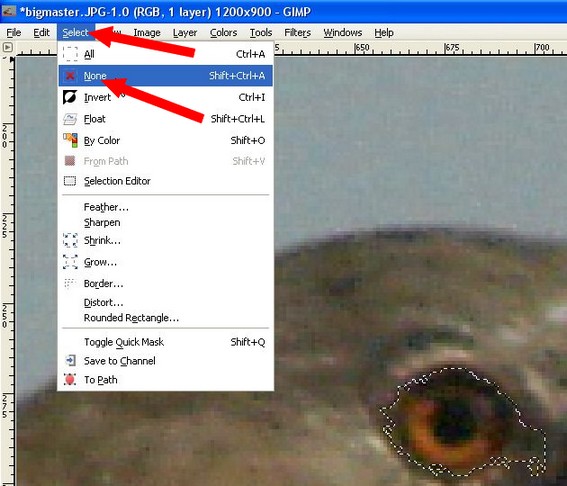Choose Grow... from Select menu
The height and width of the screenshot is (486, 567).
[166, 262]
